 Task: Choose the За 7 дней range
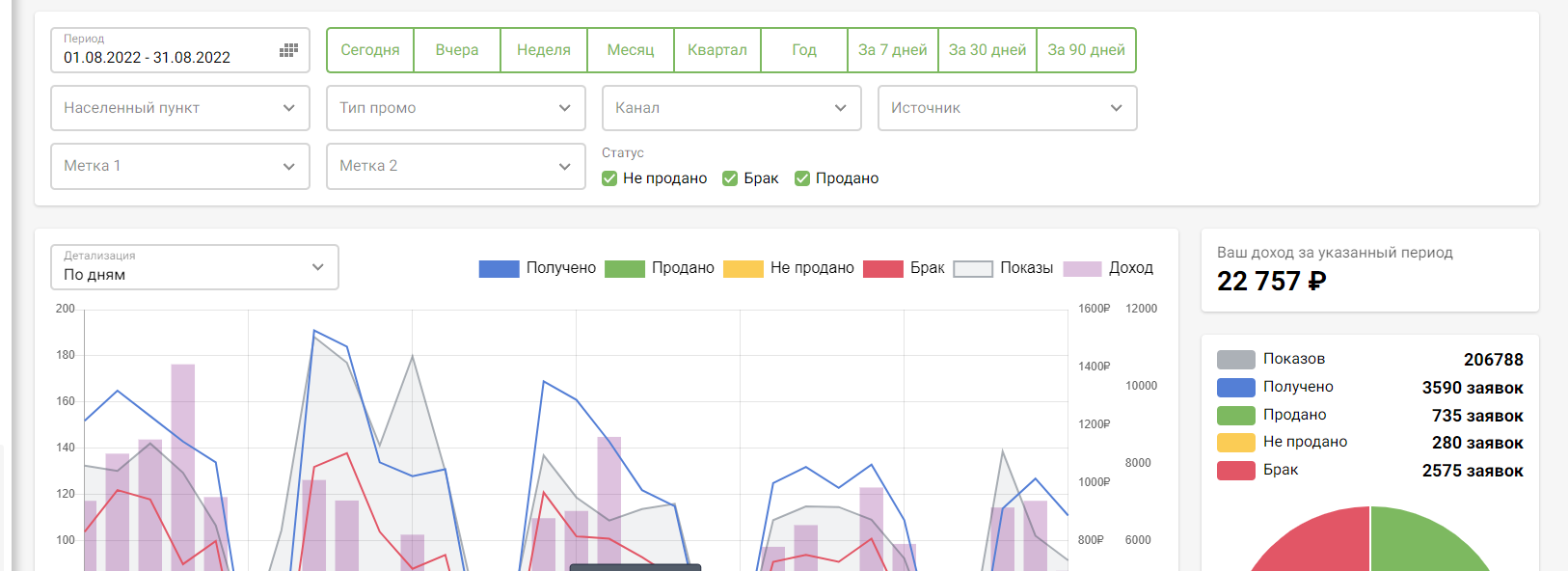click(x=893, y=50)
